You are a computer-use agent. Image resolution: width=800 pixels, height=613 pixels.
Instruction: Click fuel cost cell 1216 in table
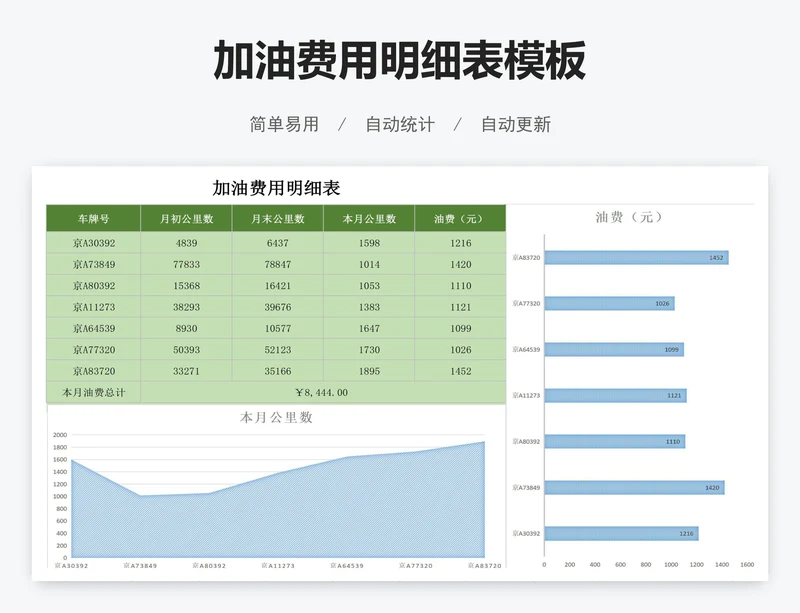460,243
